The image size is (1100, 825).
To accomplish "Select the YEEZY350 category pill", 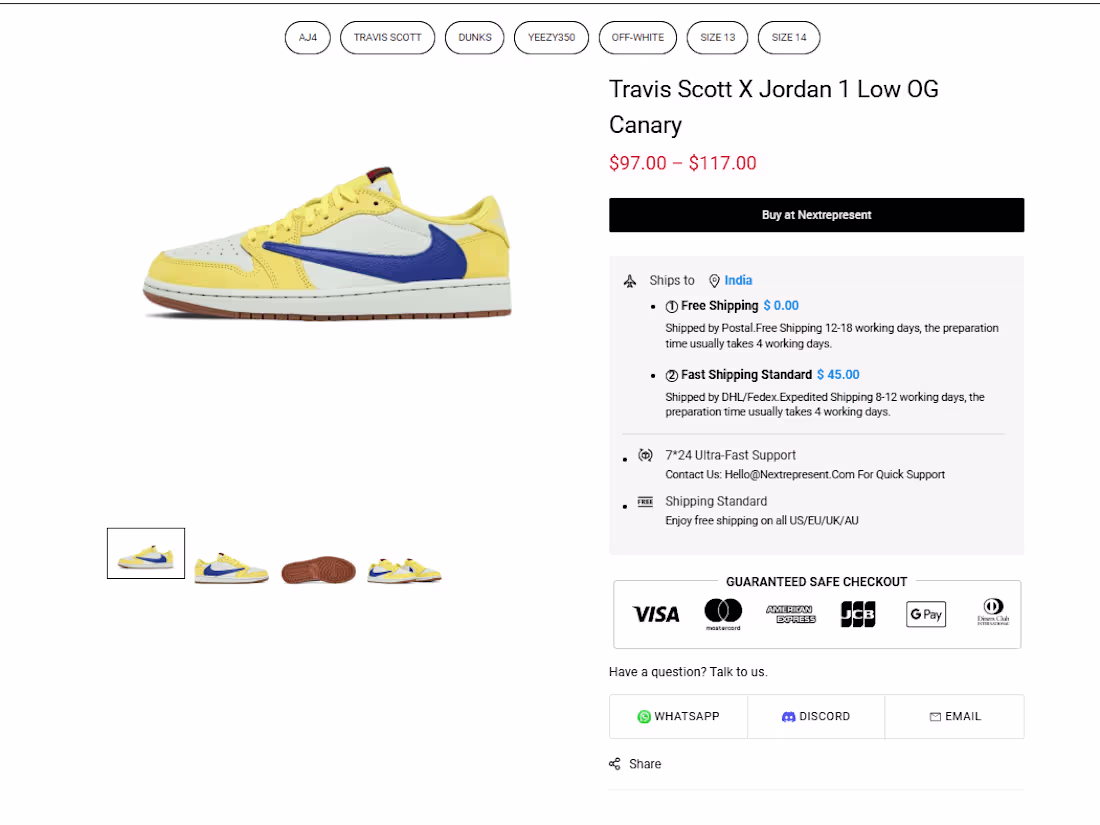I will pyautogui.click(x=551, y=37).
